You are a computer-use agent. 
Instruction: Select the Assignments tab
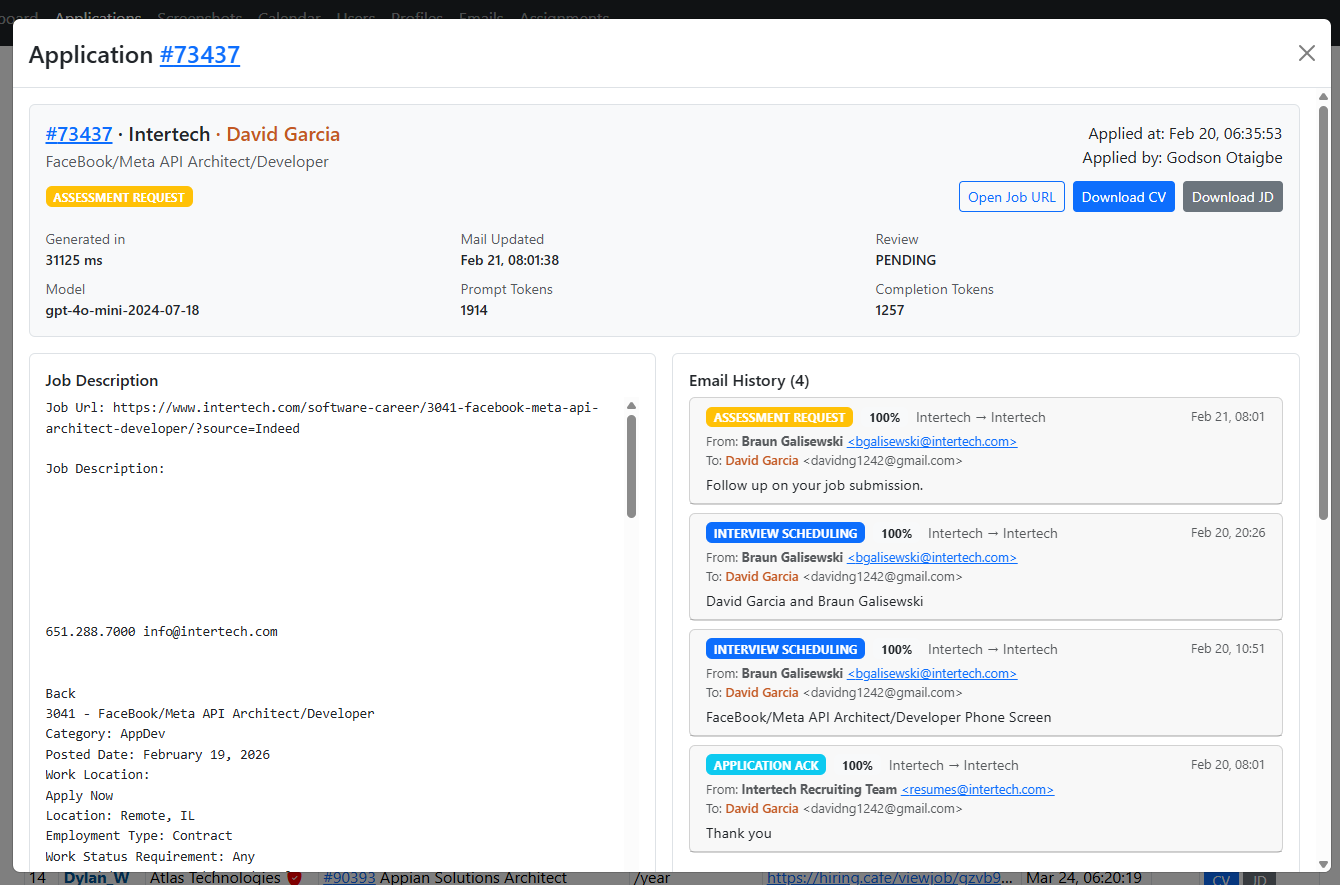tap(564, 18)
